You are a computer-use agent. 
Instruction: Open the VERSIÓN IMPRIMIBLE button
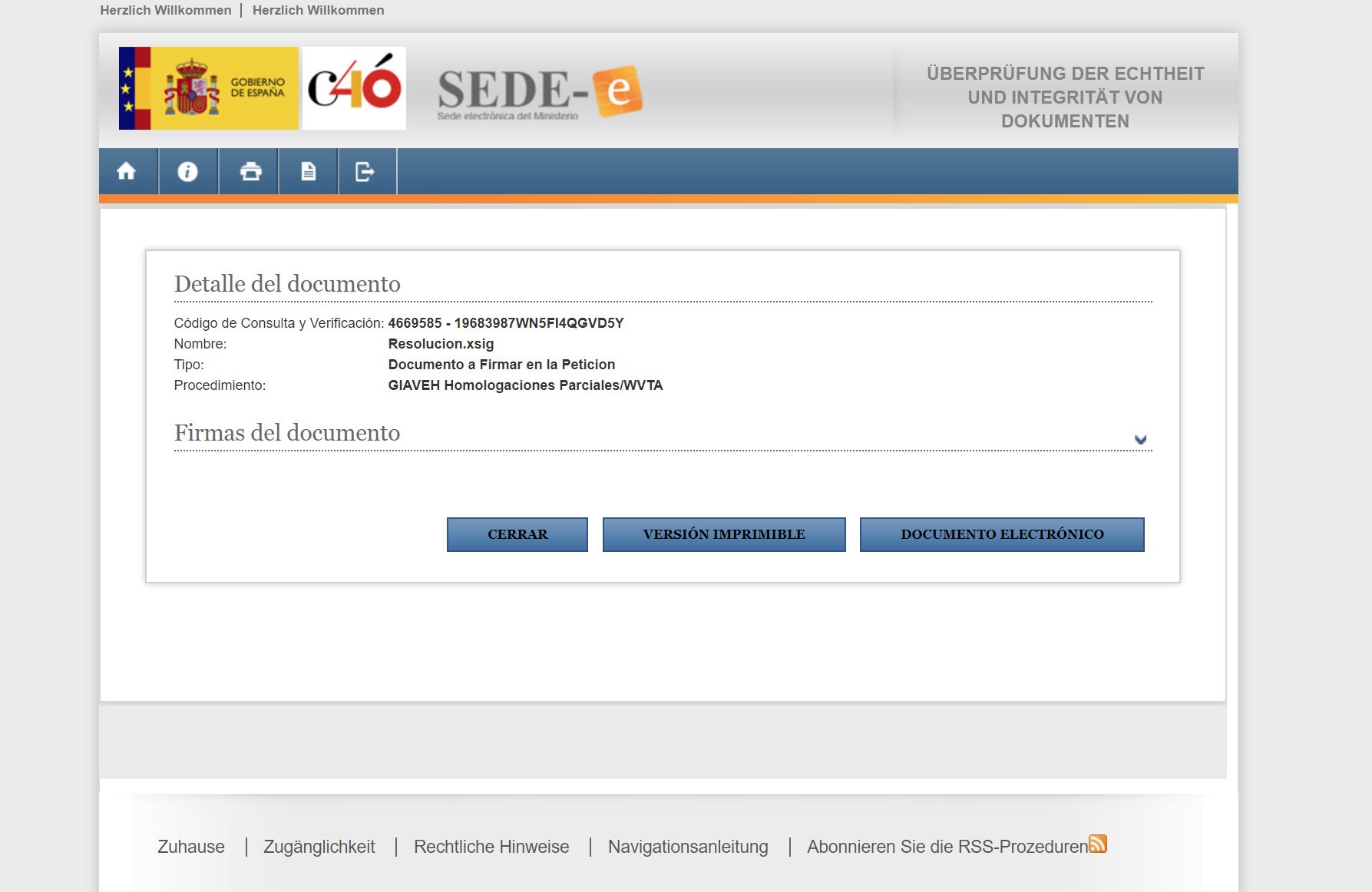tap(723, 534)
